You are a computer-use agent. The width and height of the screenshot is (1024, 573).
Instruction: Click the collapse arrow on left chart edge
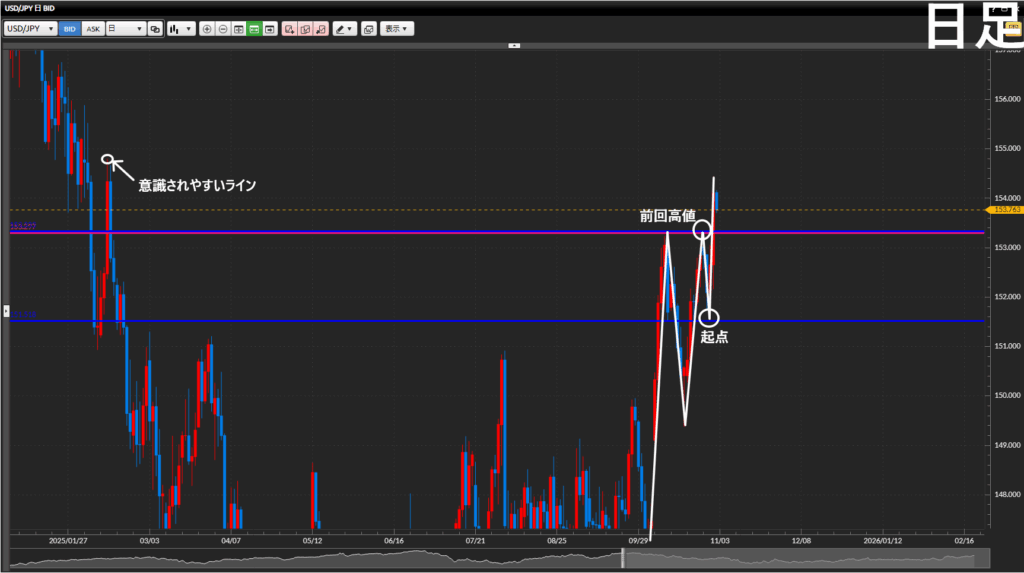coord(7,310)
